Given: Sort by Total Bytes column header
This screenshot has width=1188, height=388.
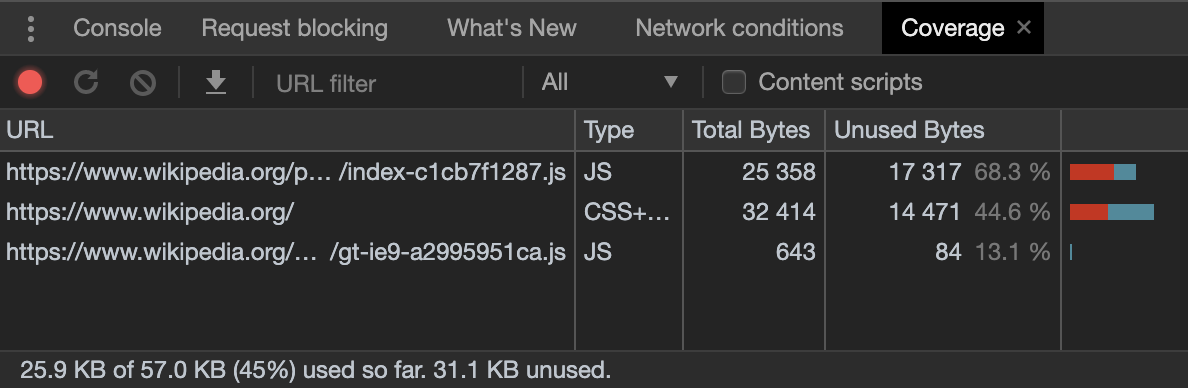Looking at the screenshot, I should [754, 130].
